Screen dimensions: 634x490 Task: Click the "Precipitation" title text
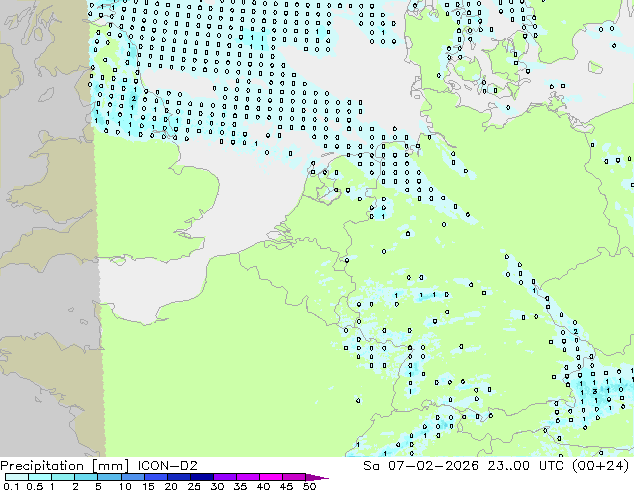point(42,466)
